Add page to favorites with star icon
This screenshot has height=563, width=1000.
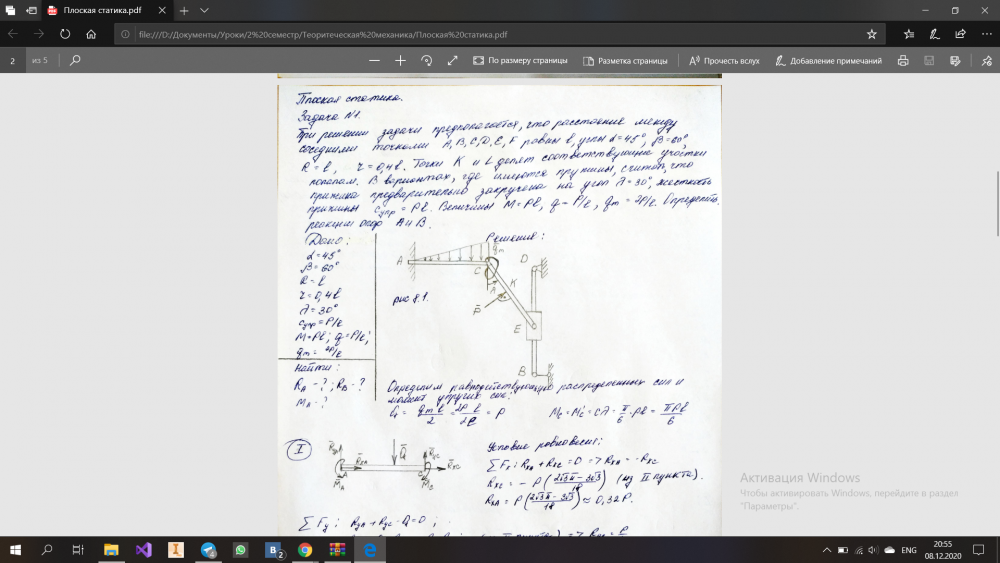pyautogui.click(x=871, y=33)
